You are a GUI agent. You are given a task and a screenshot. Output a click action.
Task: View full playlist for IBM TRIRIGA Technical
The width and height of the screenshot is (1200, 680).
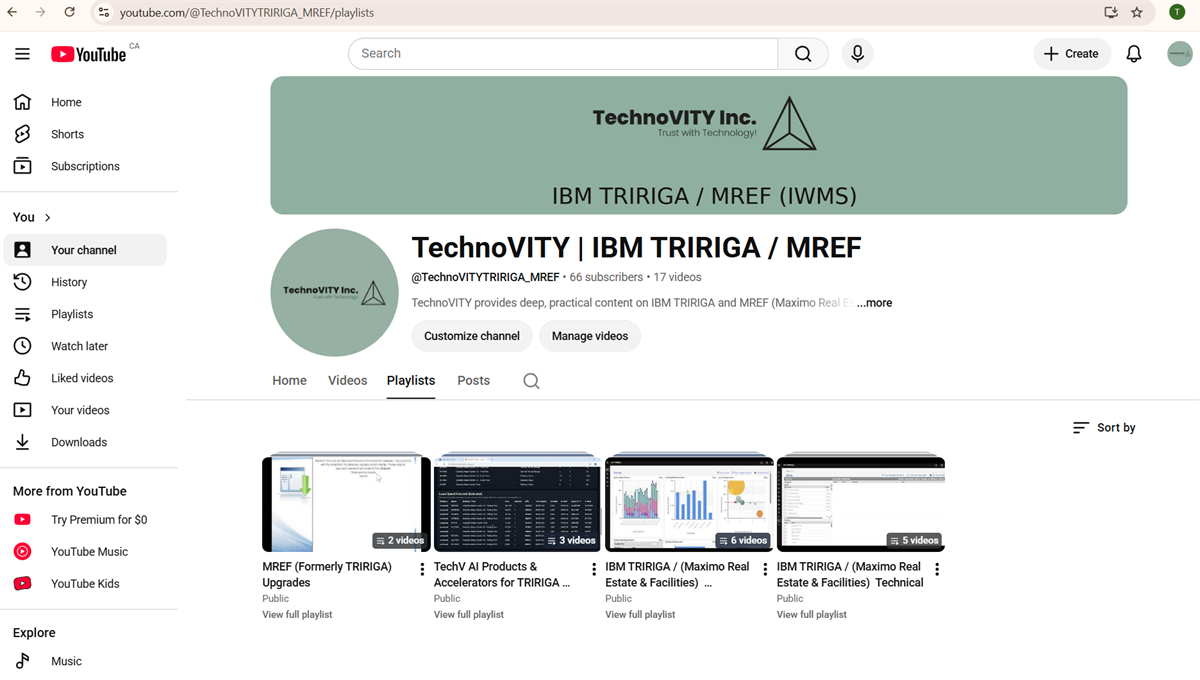pyautogui.click(x=812, y=615)
